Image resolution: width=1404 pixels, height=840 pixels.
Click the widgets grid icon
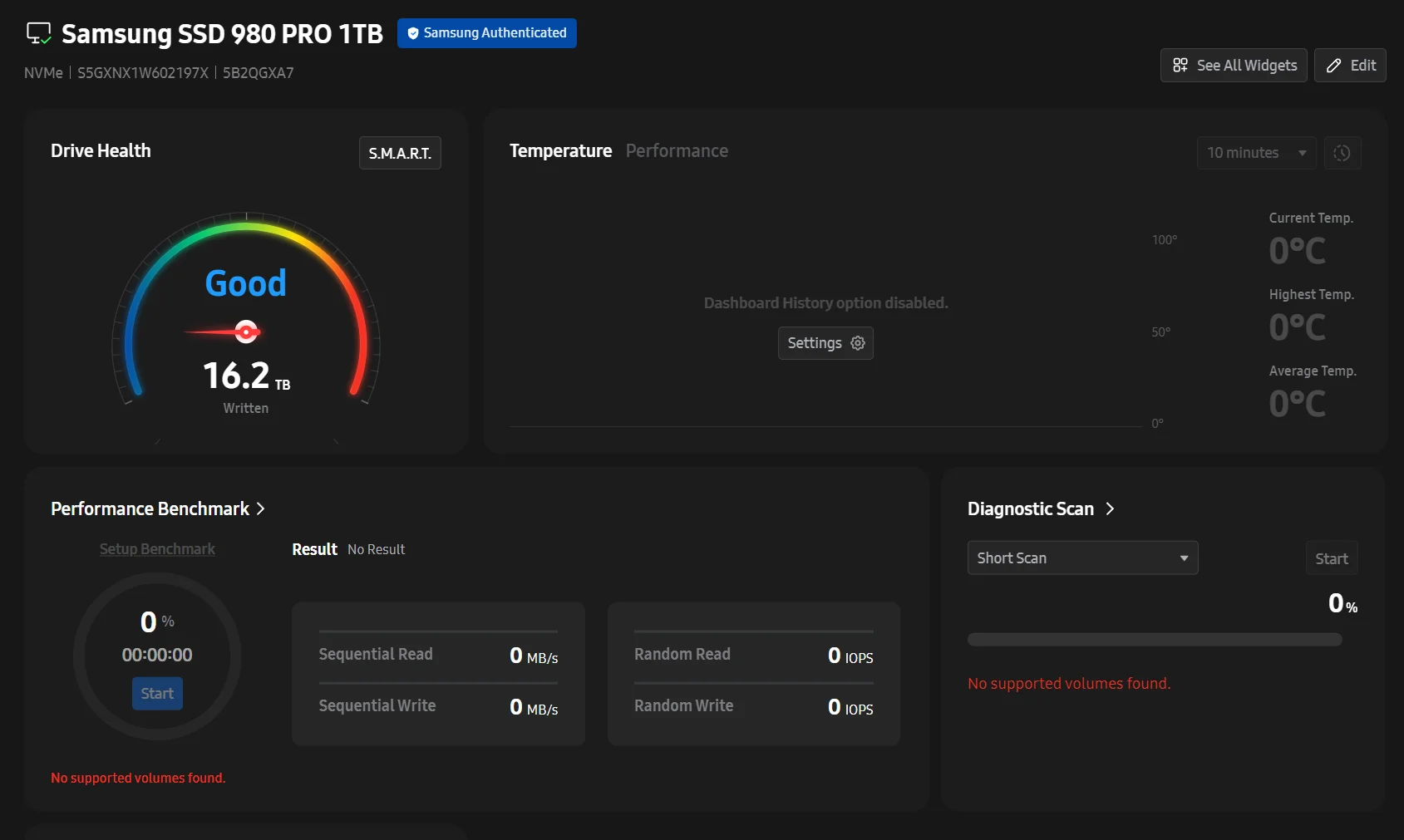point(1180,66)
